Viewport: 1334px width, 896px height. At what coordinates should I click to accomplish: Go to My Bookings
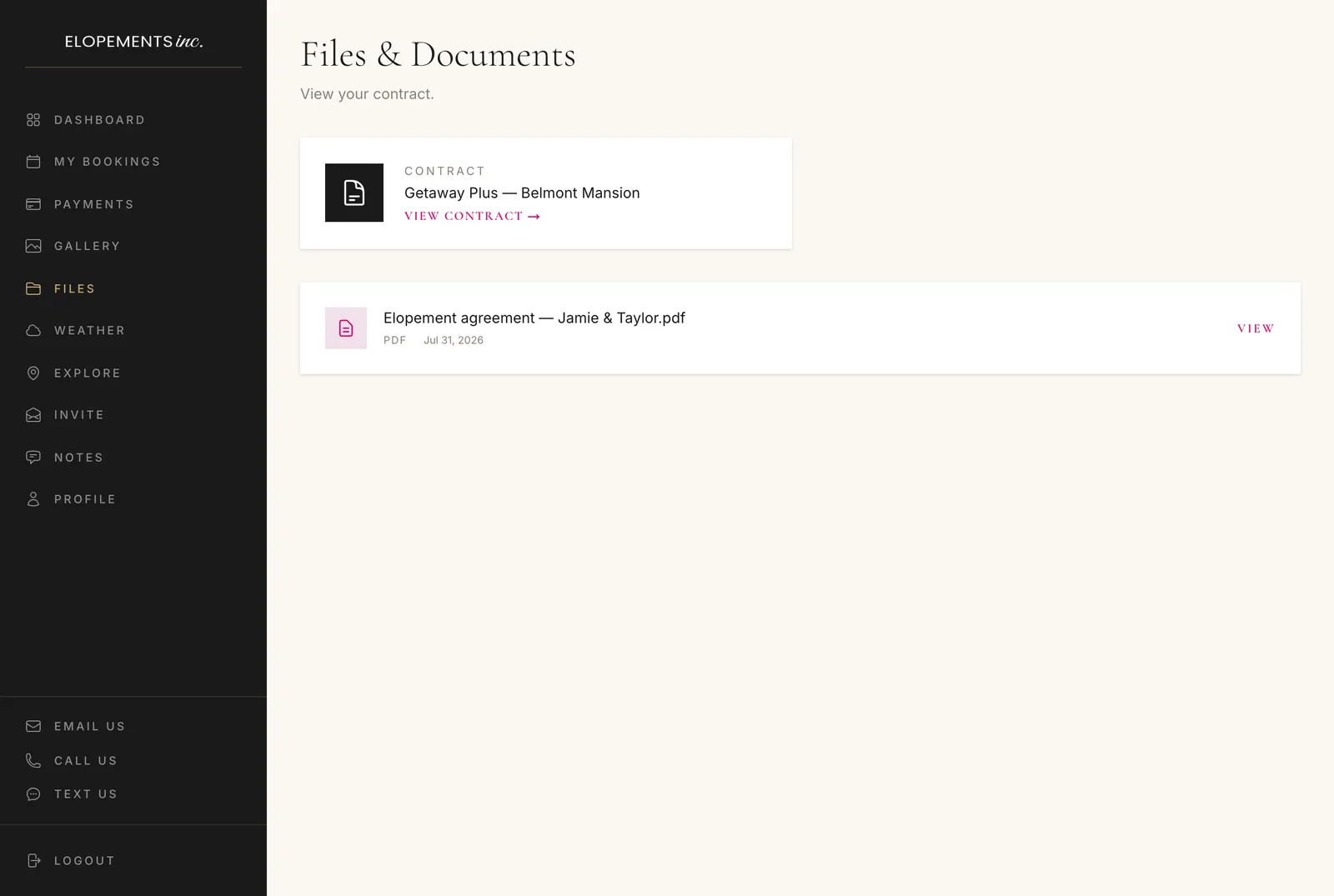[x=107, y=162]
